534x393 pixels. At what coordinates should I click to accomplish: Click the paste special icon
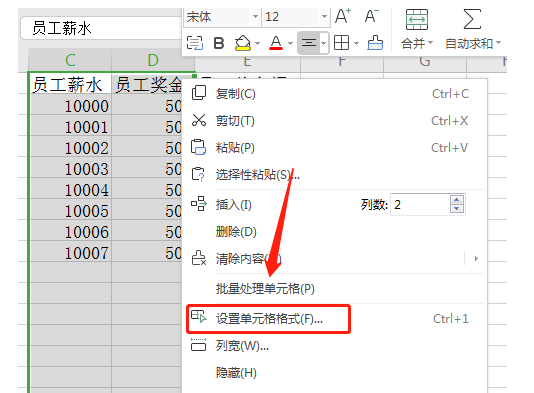coord(199,174)
